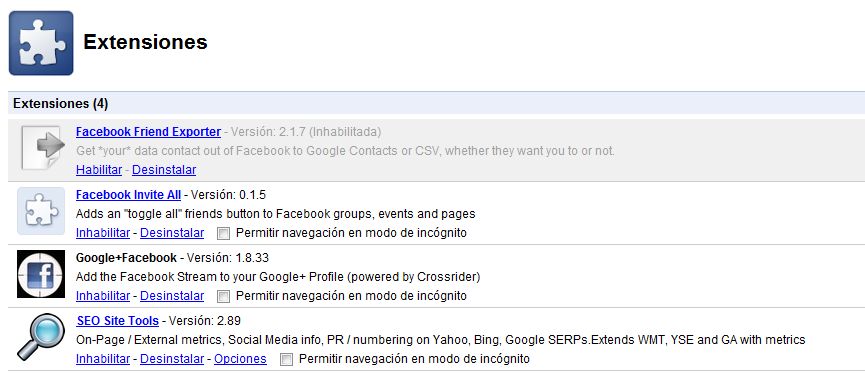Click the "Extensiones (4)" section header
Viewport: 865px width, 385px height.
pos(436,103)
